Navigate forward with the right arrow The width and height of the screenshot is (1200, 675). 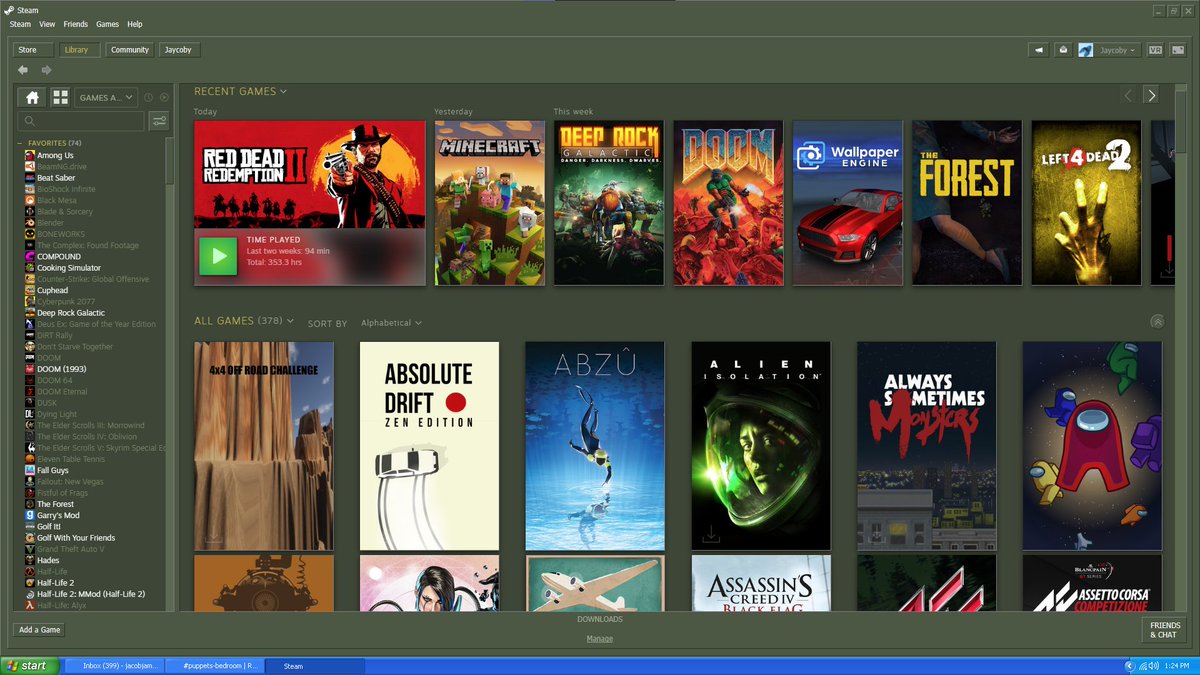46,70
